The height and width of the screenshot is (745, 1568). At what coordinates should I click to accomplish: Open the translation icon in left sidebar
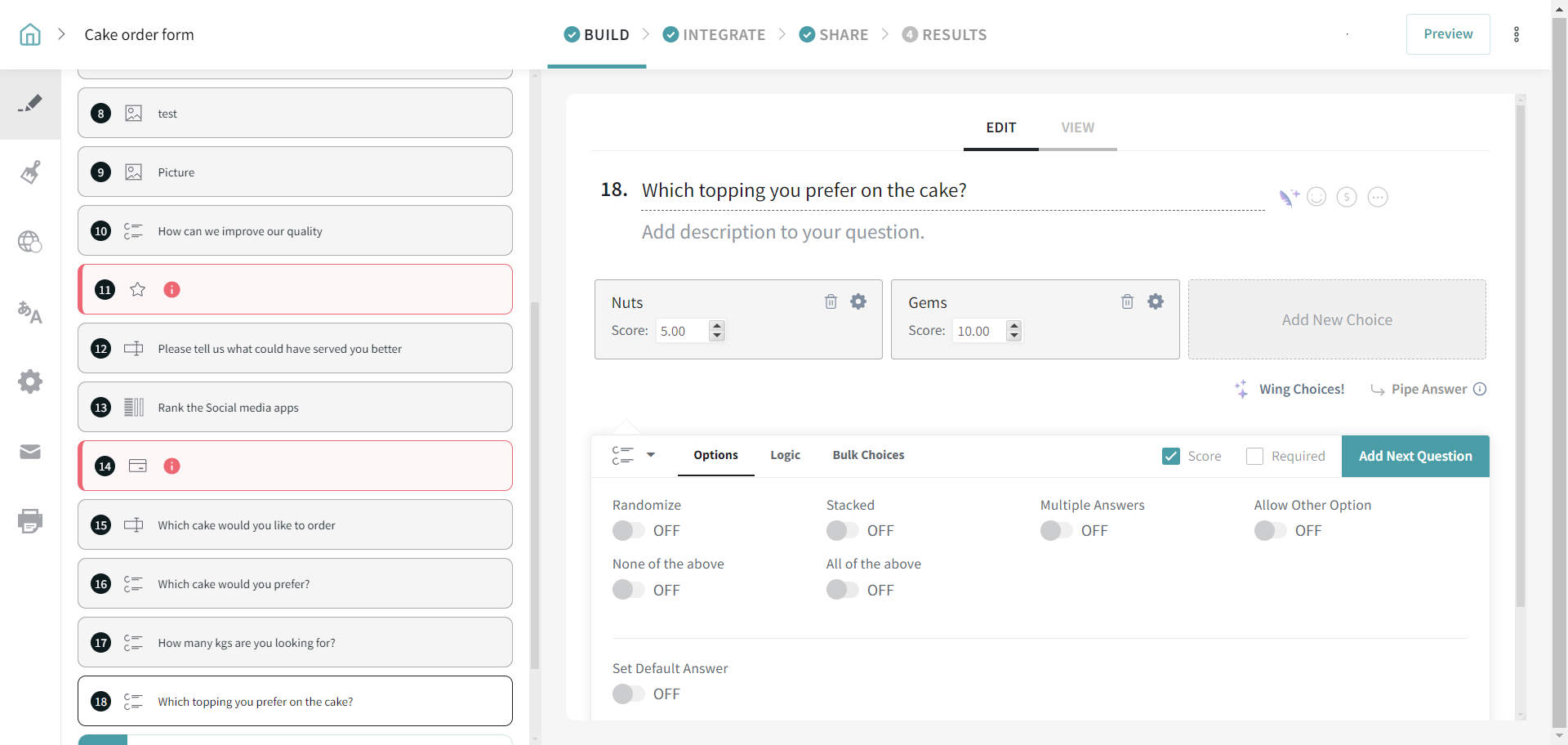click(x=30, y=312)
